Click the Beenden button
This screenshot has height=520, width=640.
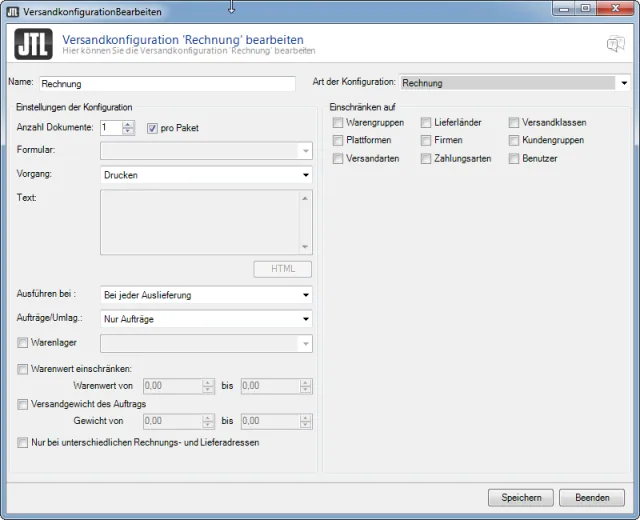coord(592,498)
